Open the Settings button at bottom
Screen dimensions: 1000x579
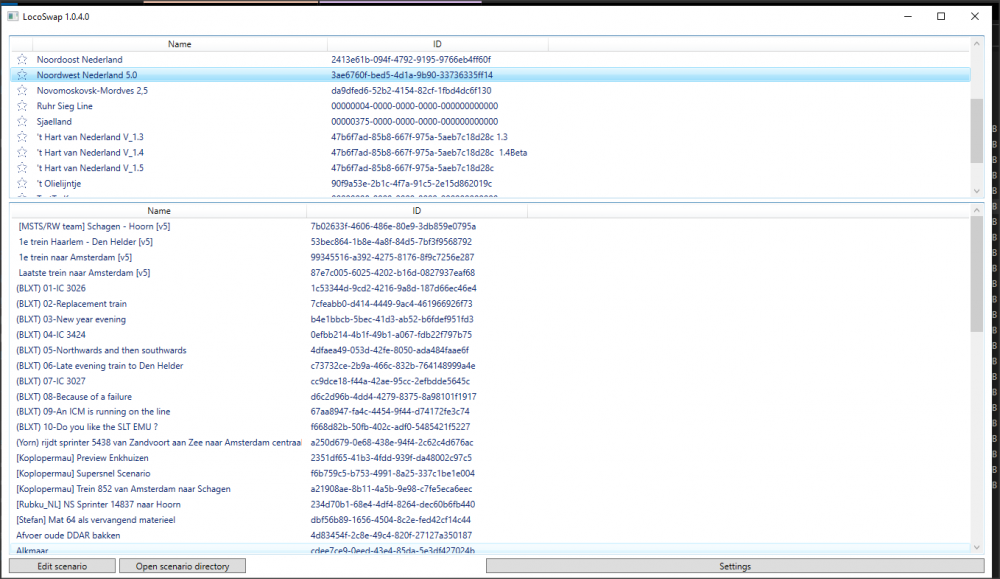click(x=734, y=566)
